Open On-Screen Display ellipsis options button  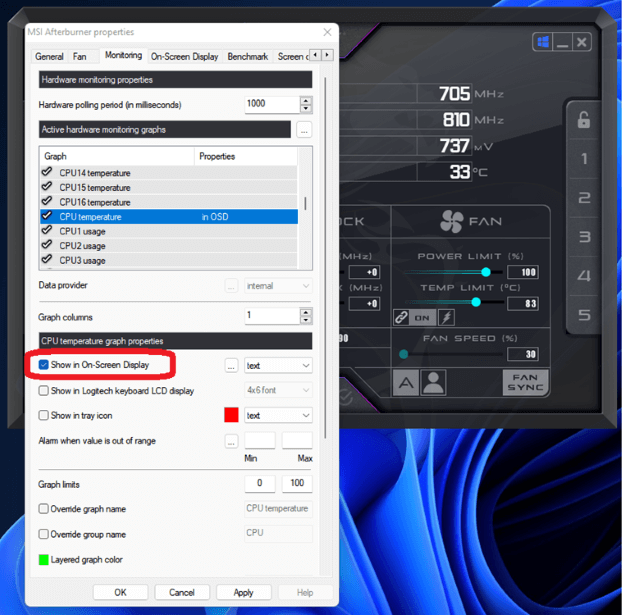[231, 365]
